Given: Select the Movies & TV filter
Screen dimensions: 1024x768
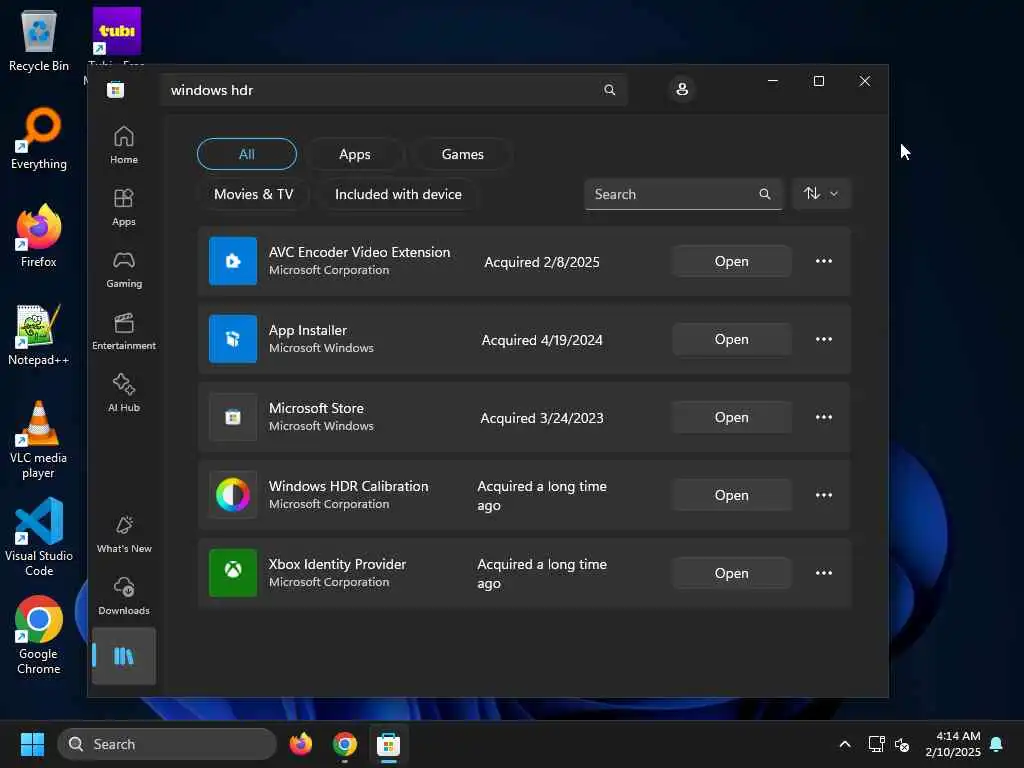Looking at the screenshot, I should point(253,194).
